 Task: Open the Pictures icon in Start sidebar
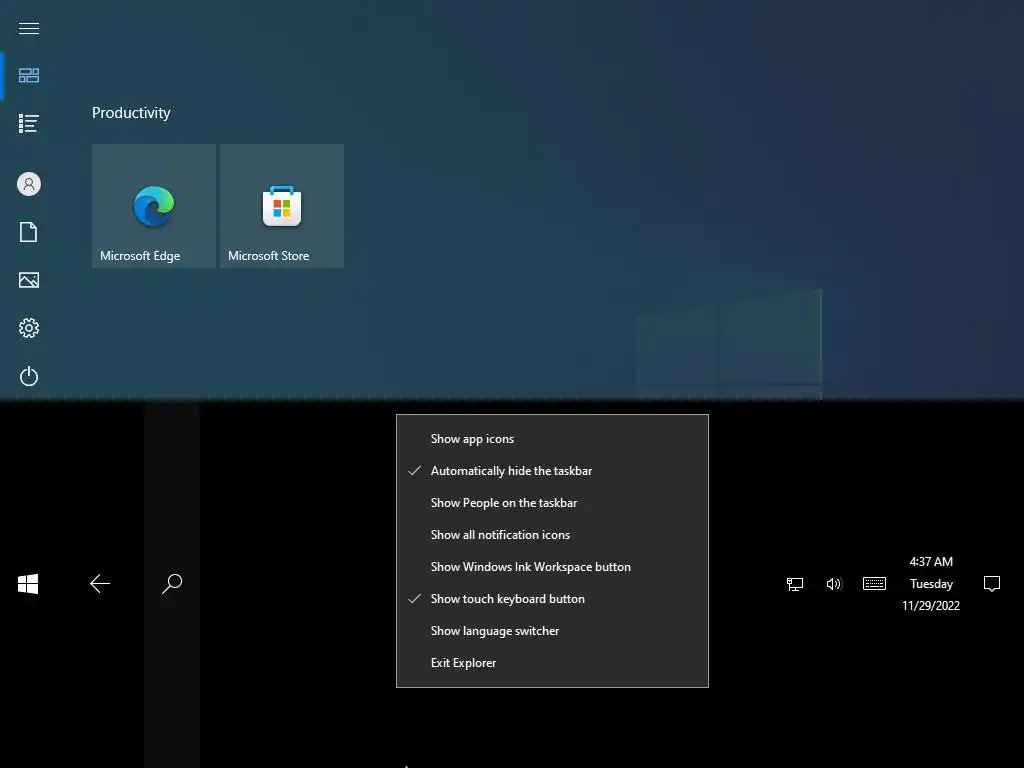(x=29, y=280)
